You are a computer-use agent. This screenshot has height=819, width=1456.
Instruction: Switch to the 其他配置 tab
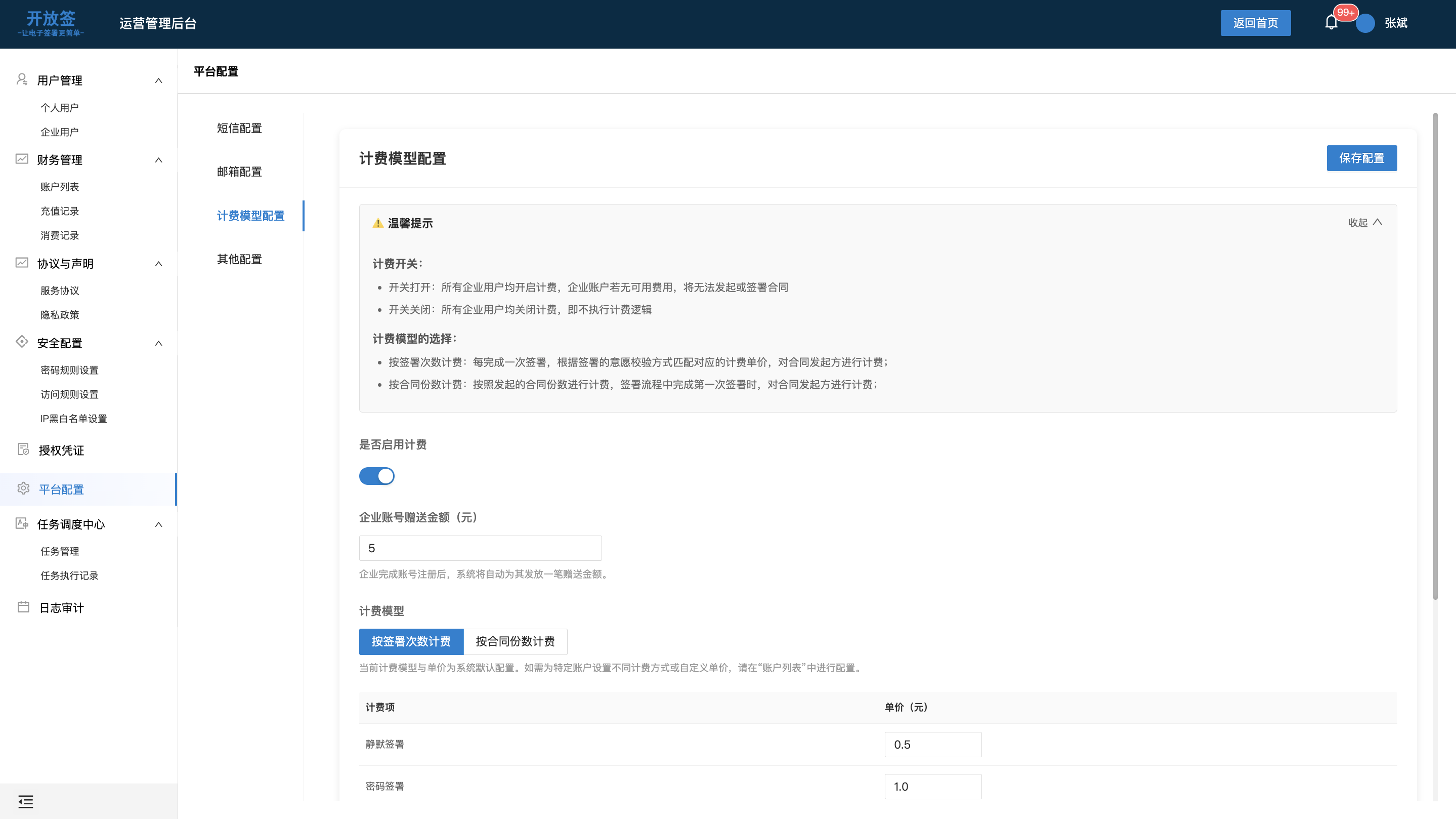click(239, 259)
